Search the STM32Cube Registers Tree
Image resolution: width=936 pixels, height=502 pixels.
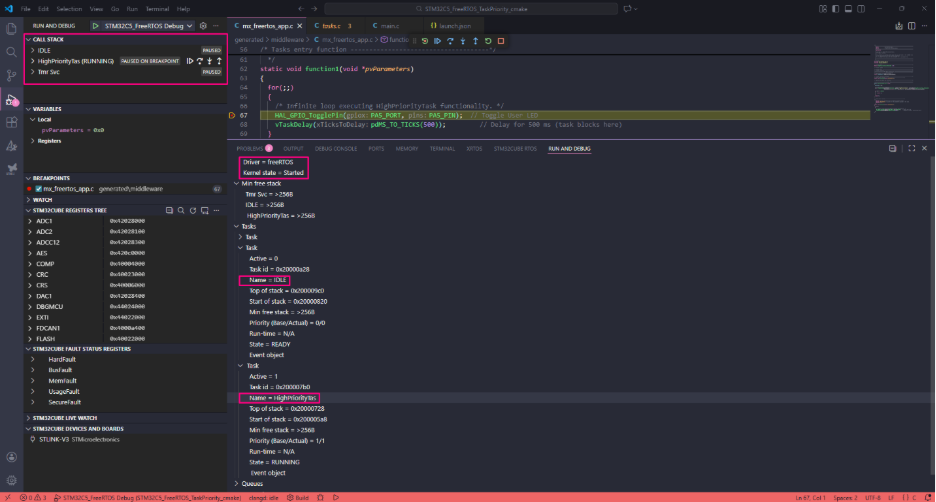pyautogui.click(x=181, y=210)
